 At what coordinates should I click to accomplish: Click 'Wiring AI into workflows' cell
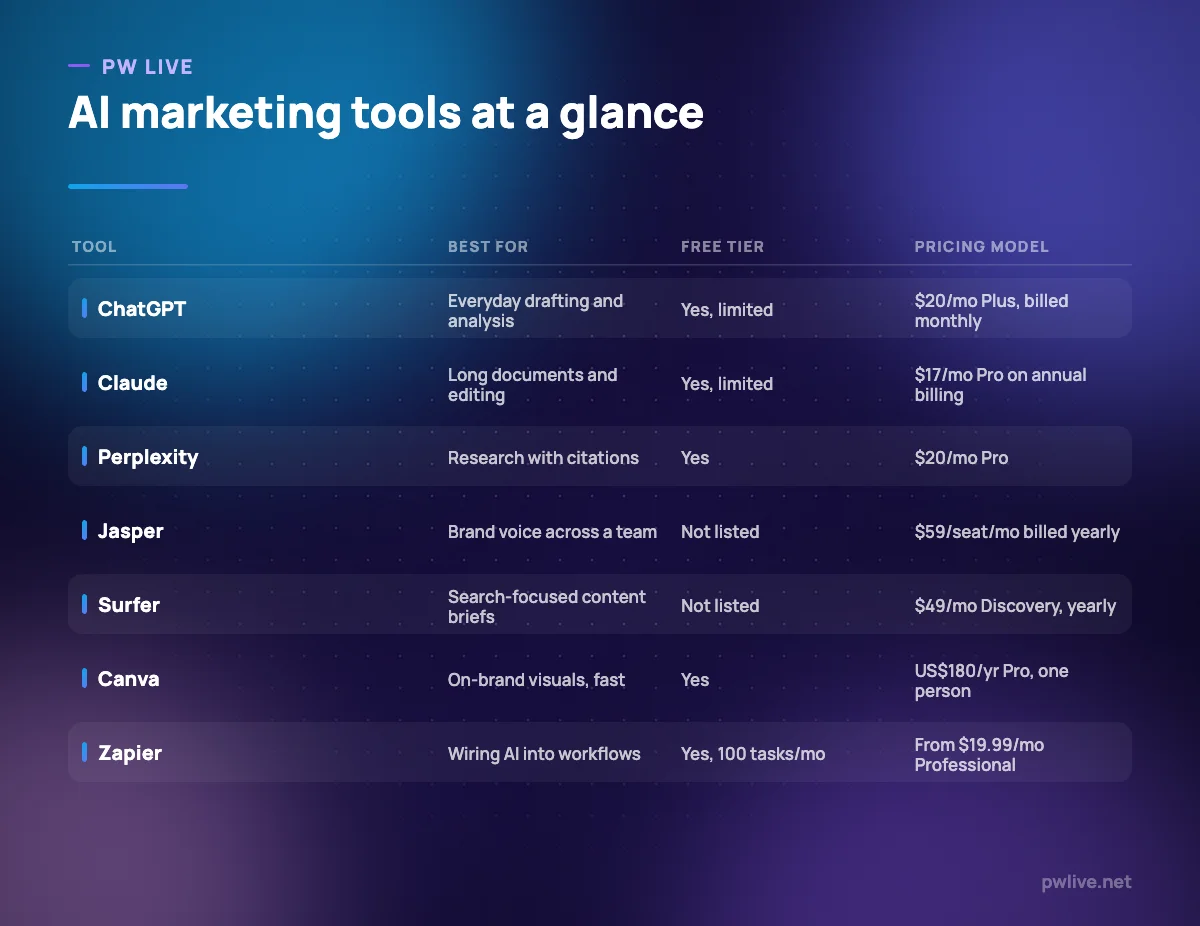(544, 754)
